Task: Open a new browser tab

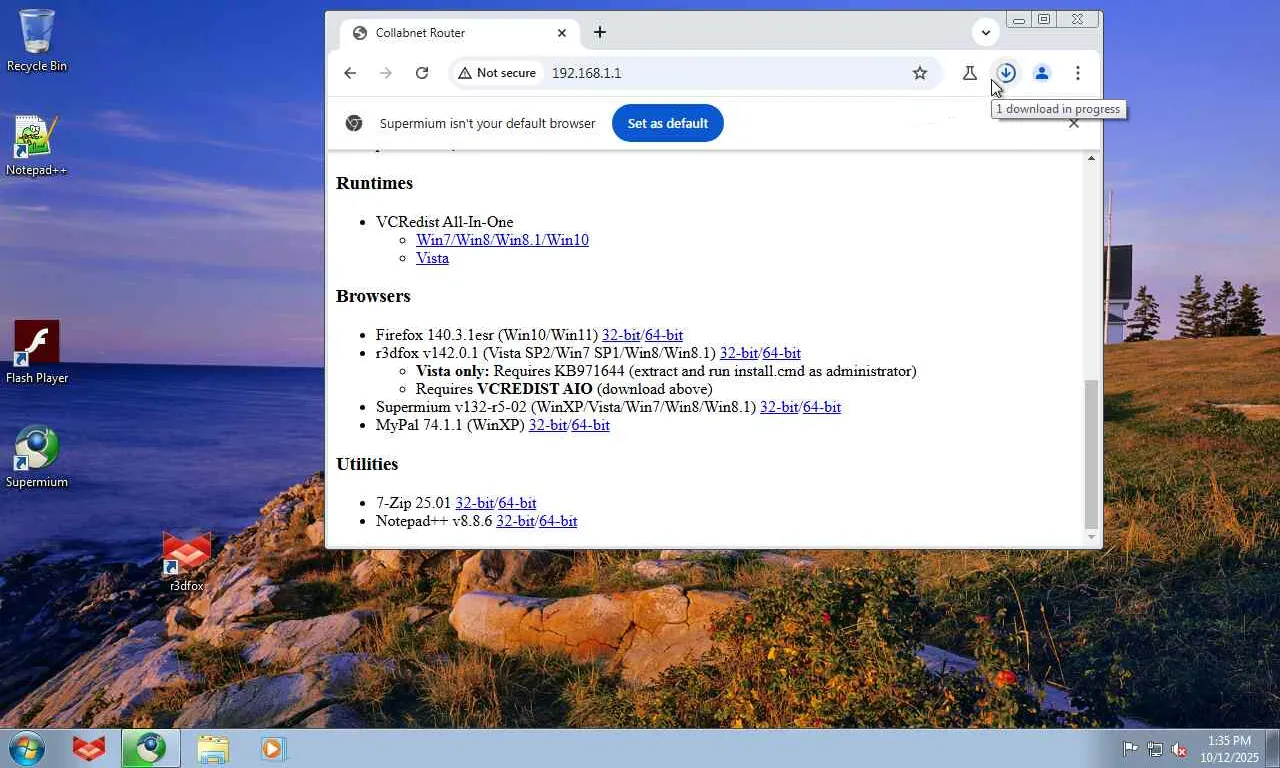Action: [x=600, y=33]
